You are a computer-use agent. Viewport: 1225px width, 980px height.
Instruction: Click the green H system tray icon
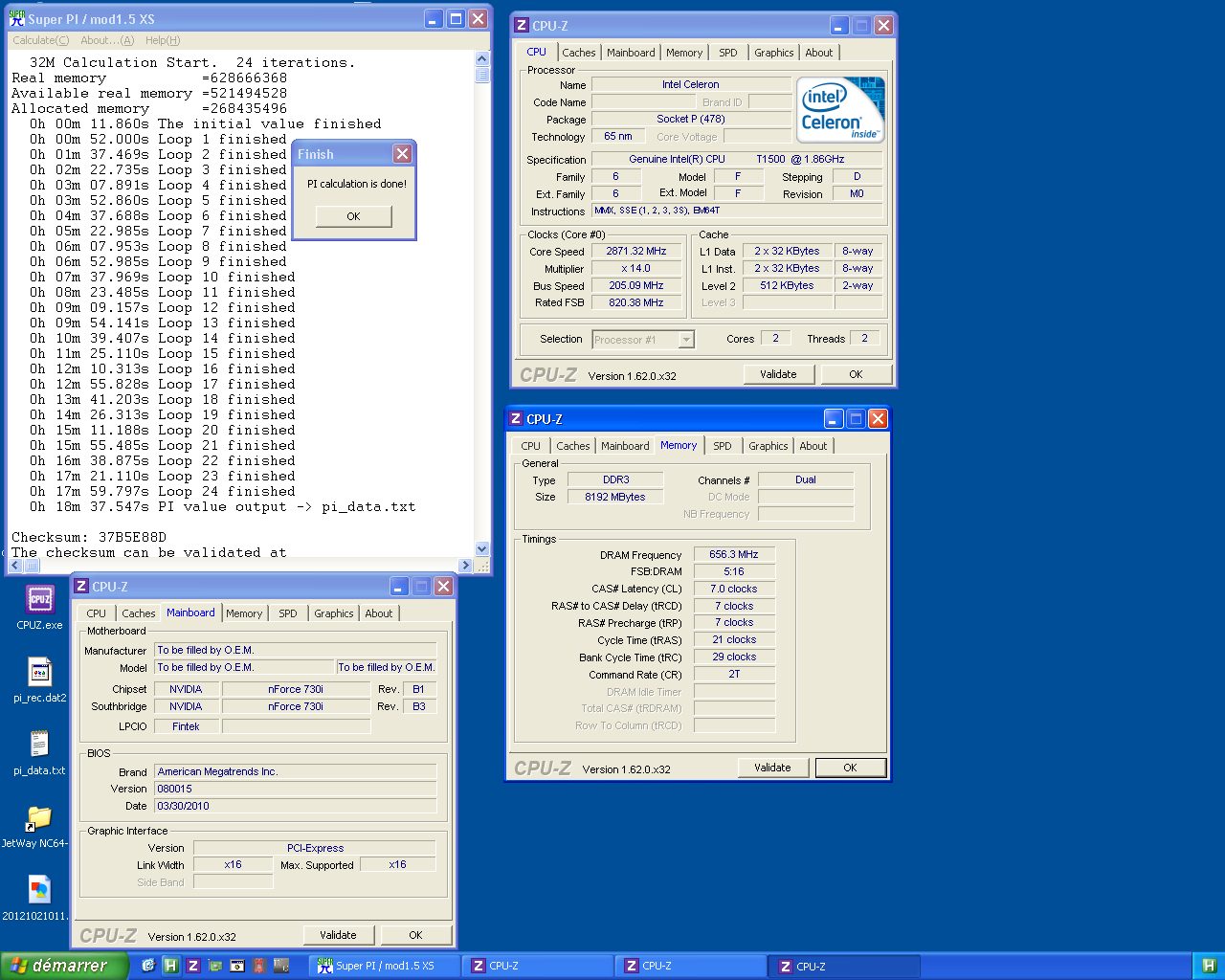coord(1209,966)
